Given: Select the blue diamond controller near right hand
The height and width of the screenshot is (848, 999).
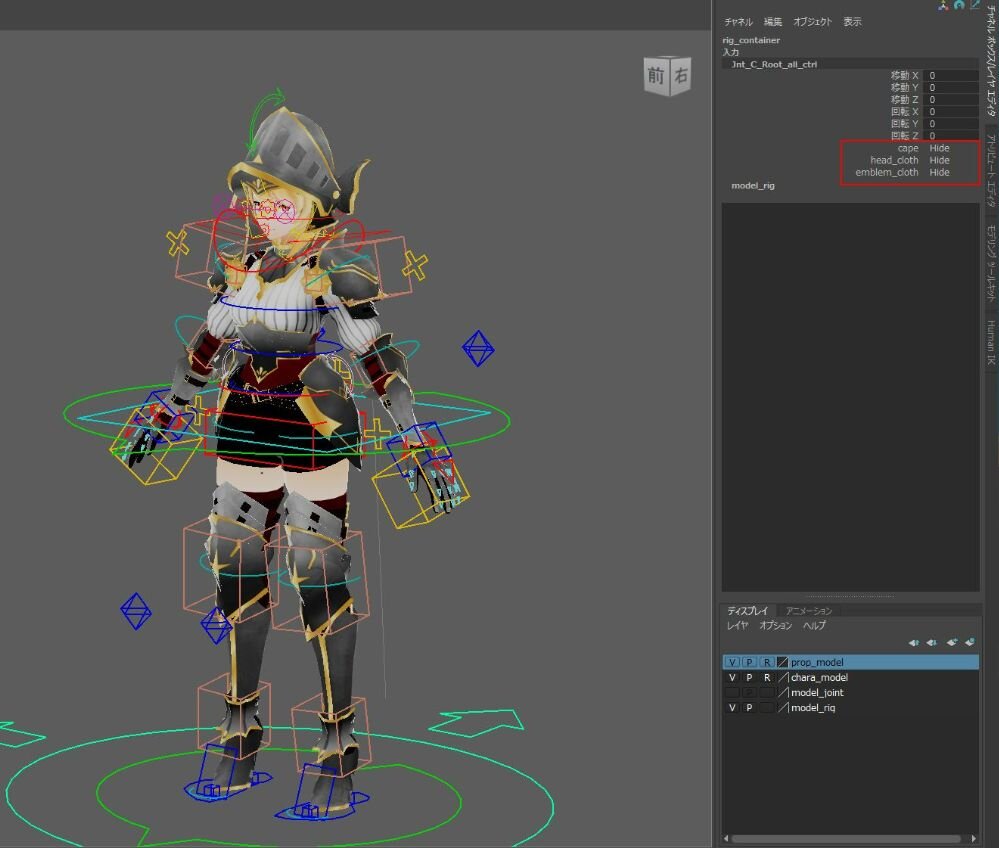Looking at the screenshot, I should pos(477,348).
